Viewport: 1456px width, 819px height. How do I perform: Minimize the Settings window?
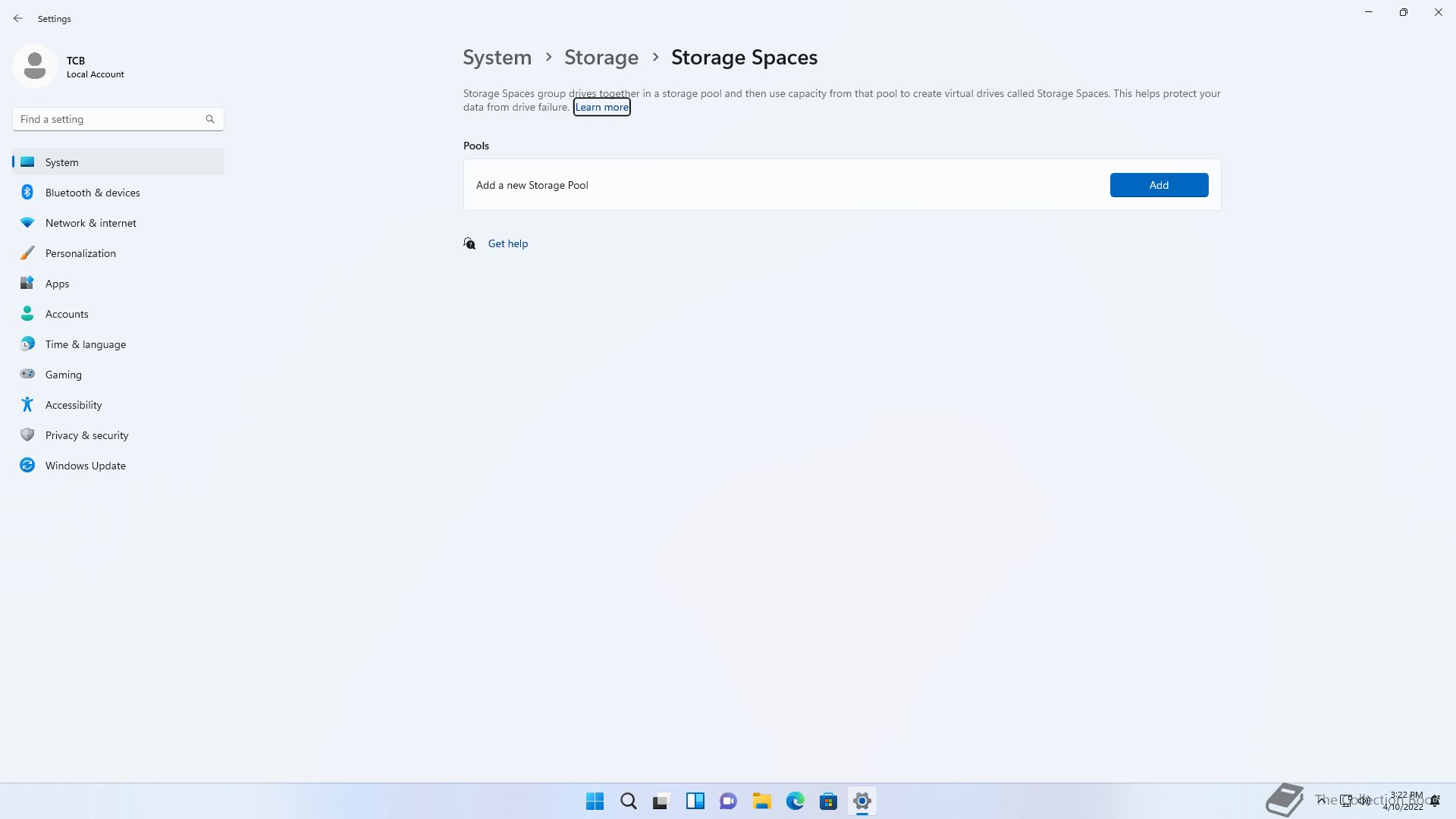click(1369, 12)
